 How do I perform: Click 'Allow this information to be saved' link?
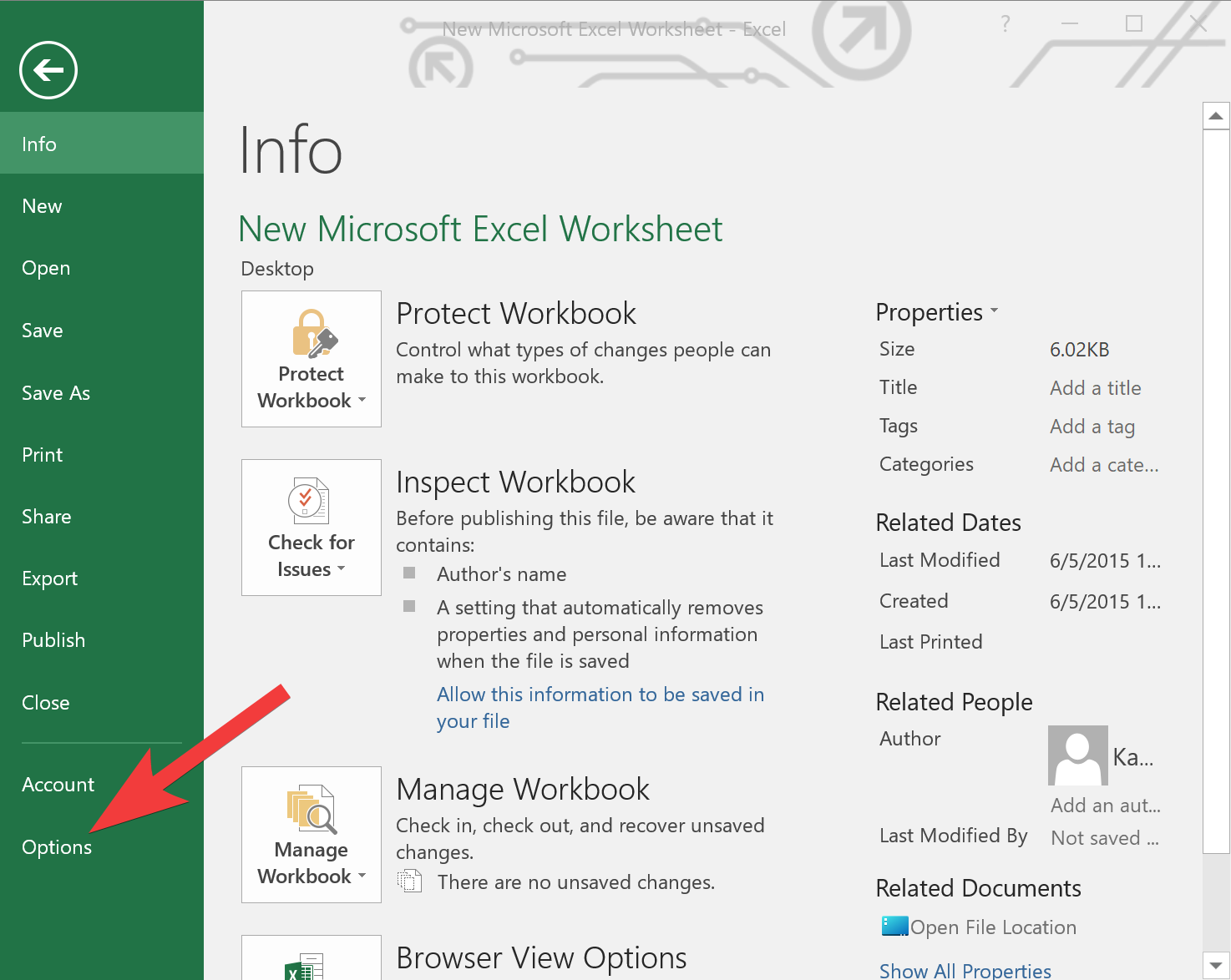[x=600, y=708]
